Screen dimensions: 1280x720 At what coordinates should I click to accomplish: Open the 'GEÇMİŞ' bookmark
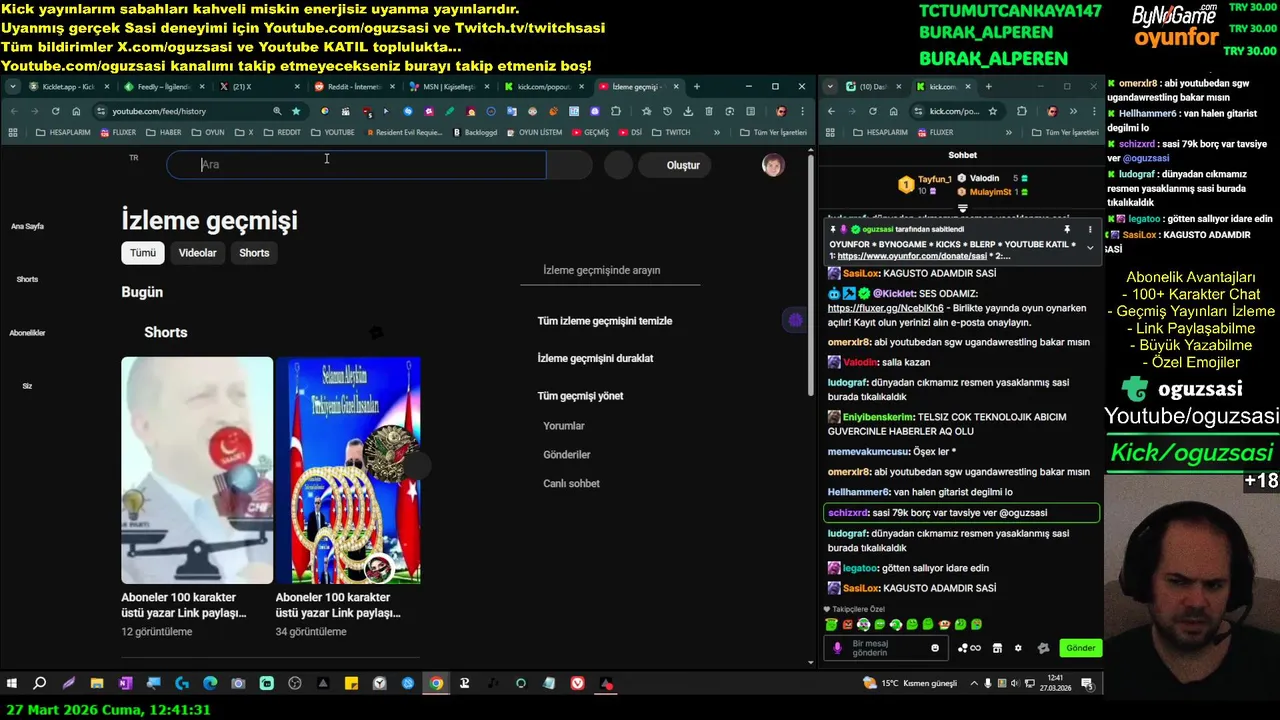[590, 132]
